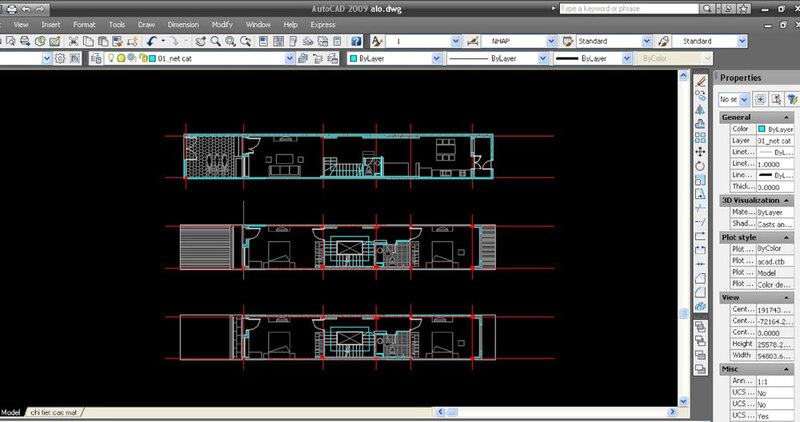Undo the last action with arrow icon
This screenshot has height=422, width=800.
point(152,41)
